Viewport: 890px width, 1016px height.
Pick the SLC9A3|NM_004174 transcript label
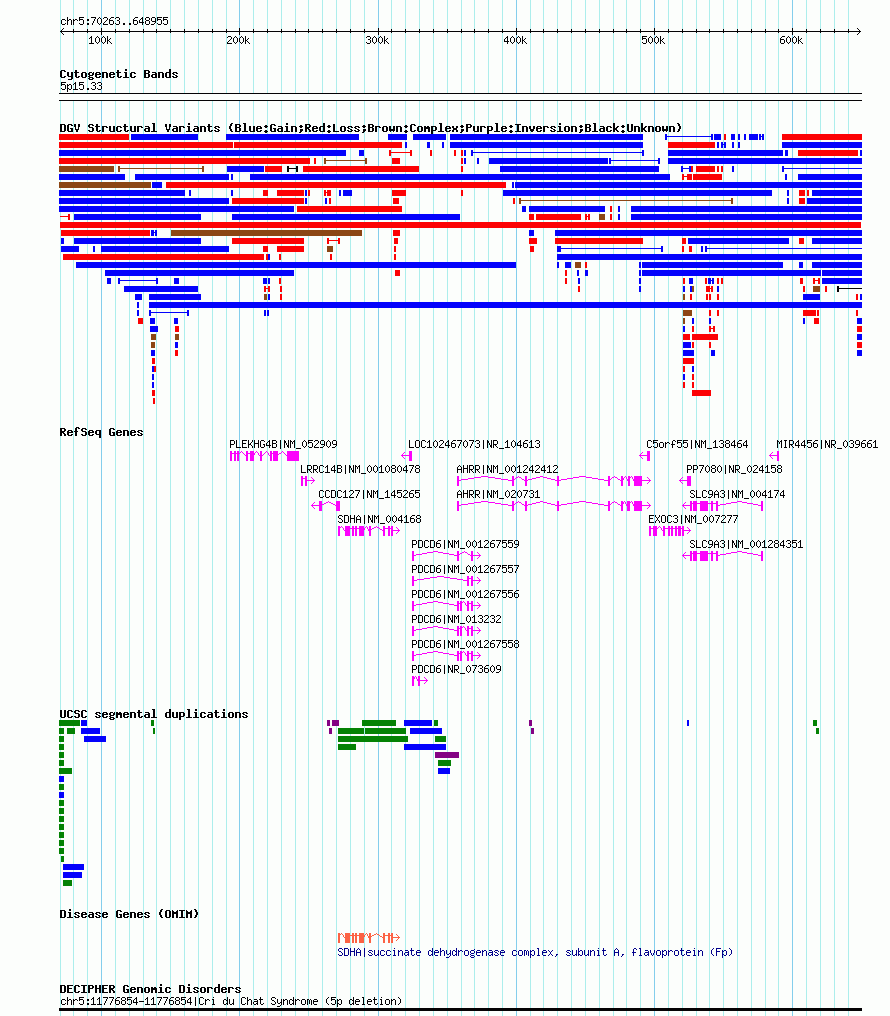(x=737, y=494)
